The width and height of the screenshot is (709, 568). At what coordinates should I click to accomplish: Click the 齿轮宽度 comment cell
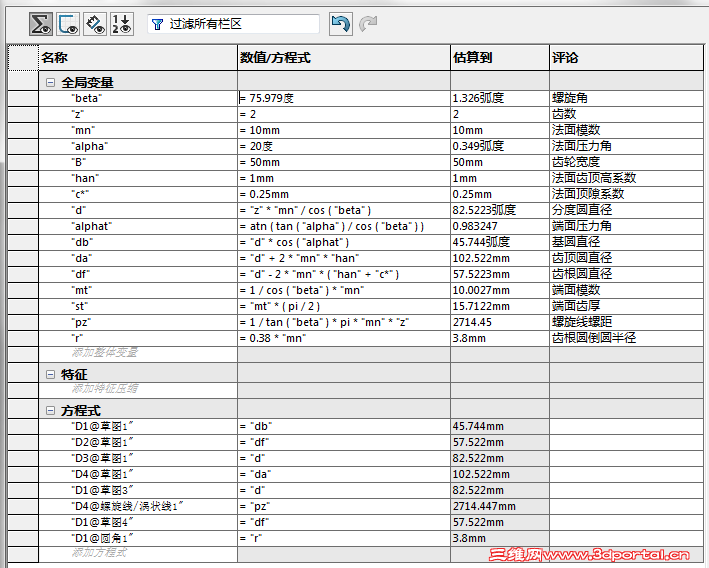coord(626,162)
